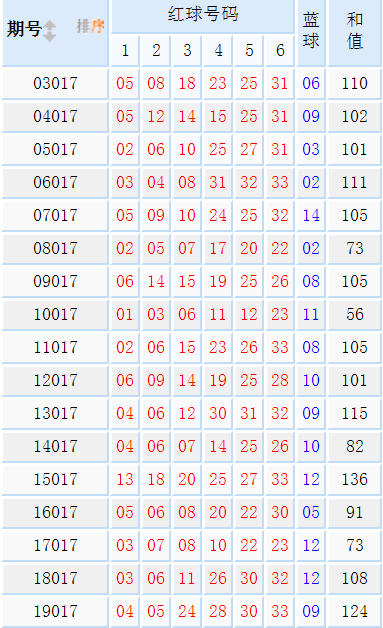
Task: Select period number 08017
Action: (55, 248)
